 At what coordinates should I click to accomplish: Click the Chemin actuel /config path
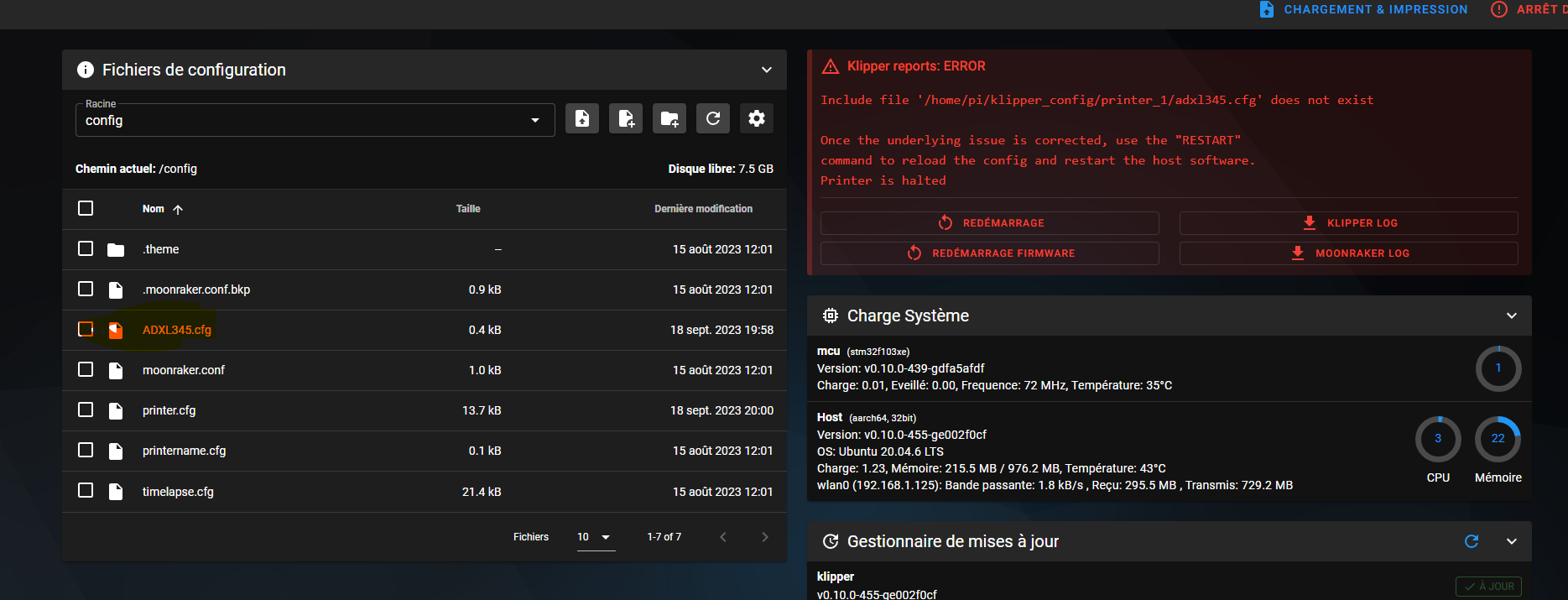[x=136, y=169]
